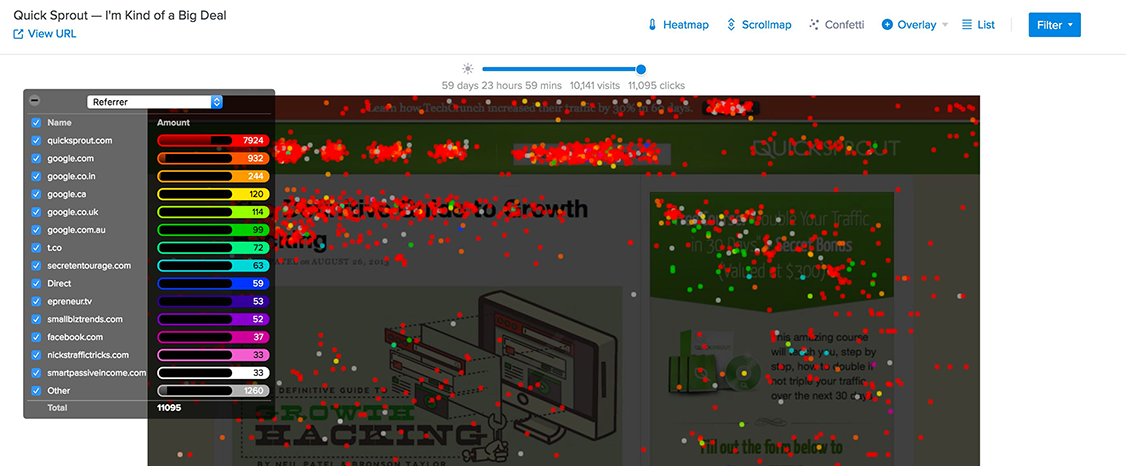Uncheck the Name select-all checkbox

[x=36, y=123]
